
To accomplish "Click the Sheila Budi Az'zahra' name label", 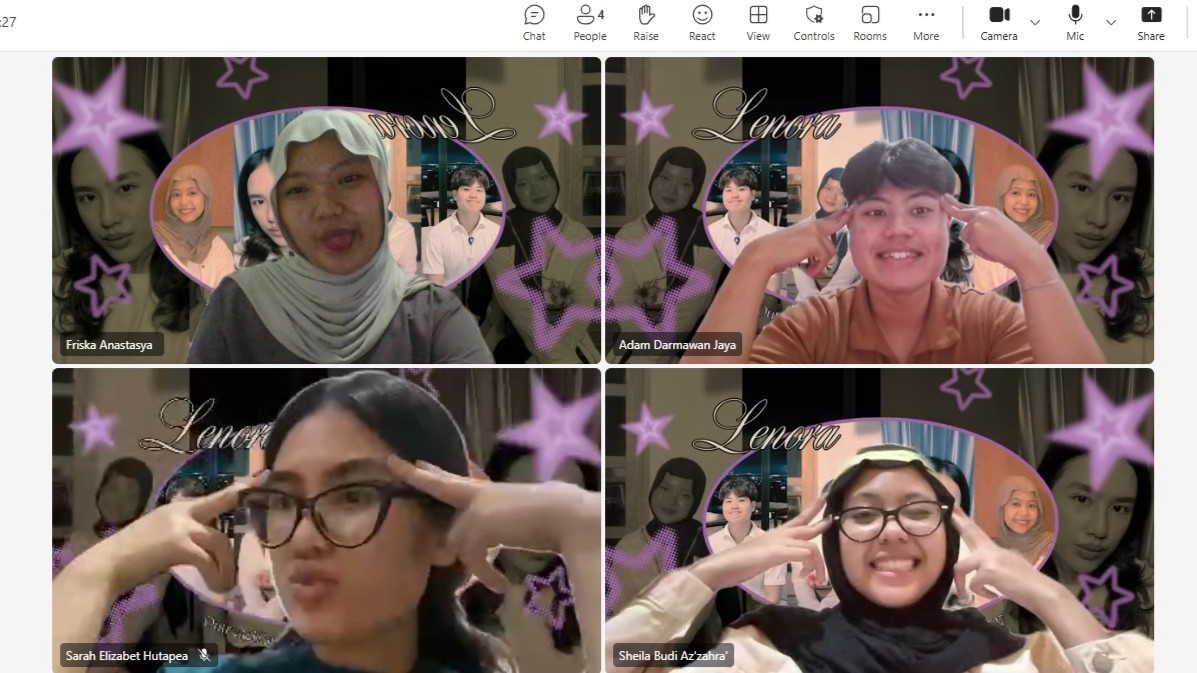I will (x=673, y=655).
